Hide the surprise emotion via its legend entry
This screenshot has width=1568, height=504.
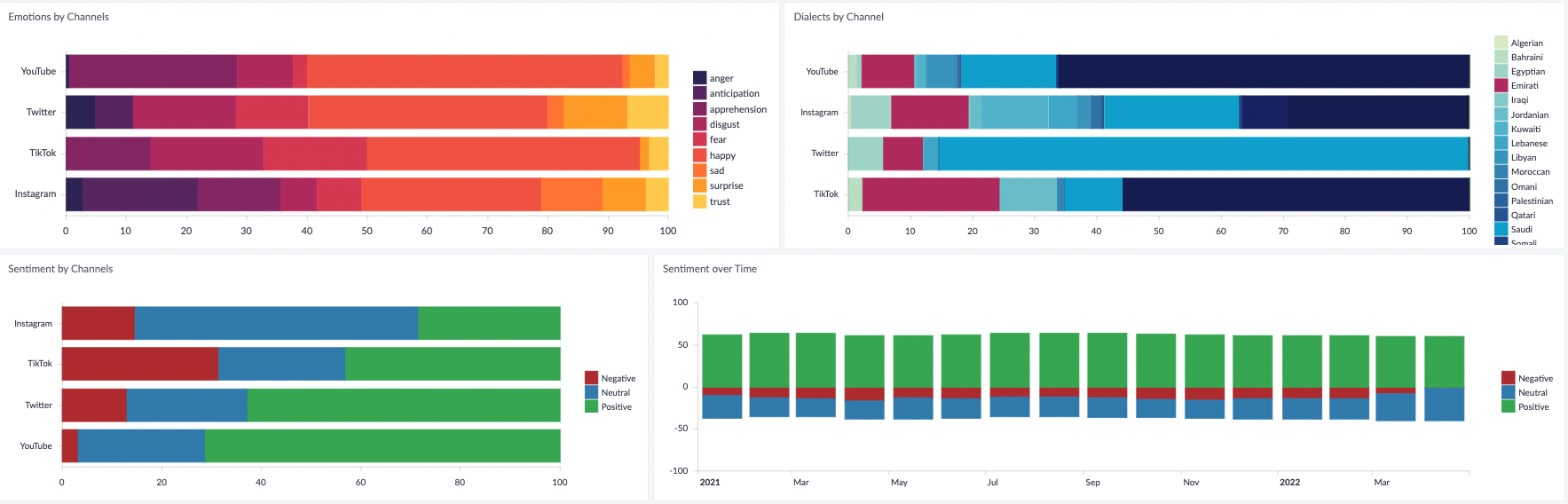pyautogui.click(x=726, y=186)
